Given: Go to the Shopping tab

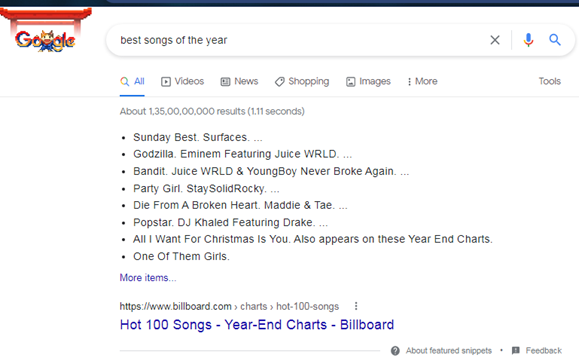Looking at the screenshot, I should [x=302, y=82].
